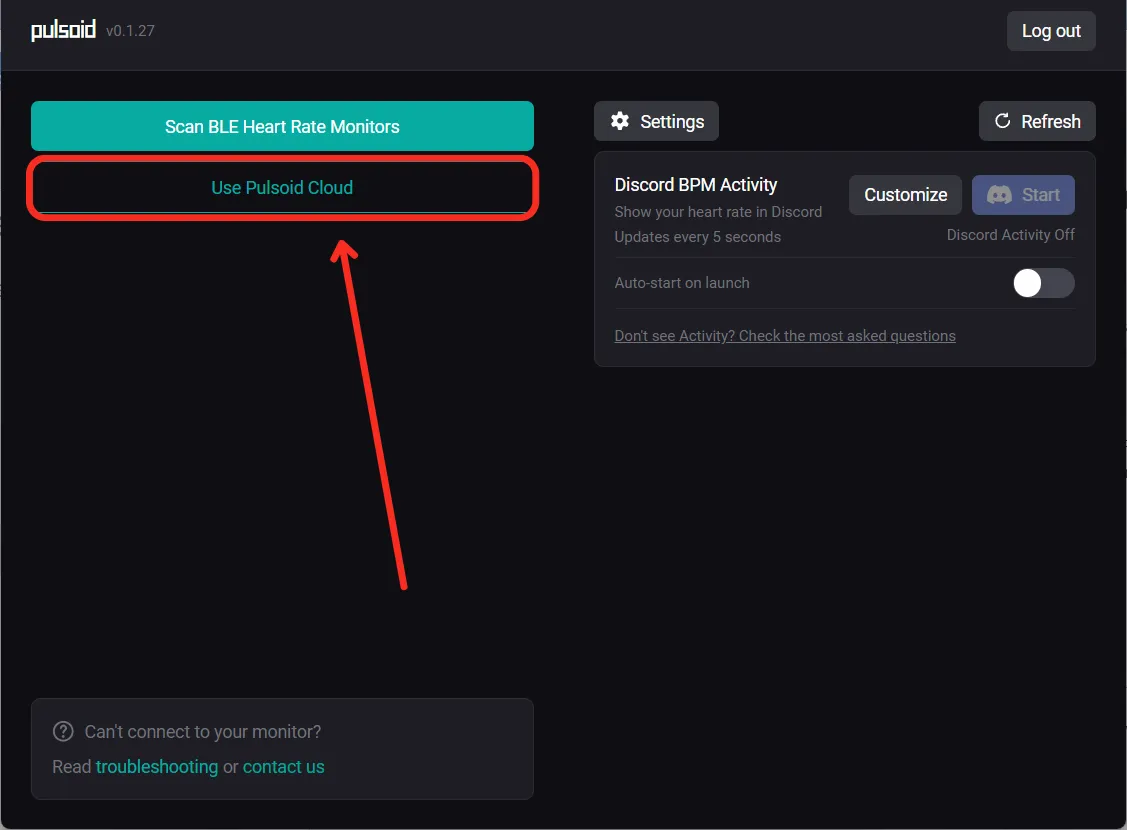Click the Discord BPM Activity heading
This screenshot has width=1127, height=830.
tap(696, 185)
